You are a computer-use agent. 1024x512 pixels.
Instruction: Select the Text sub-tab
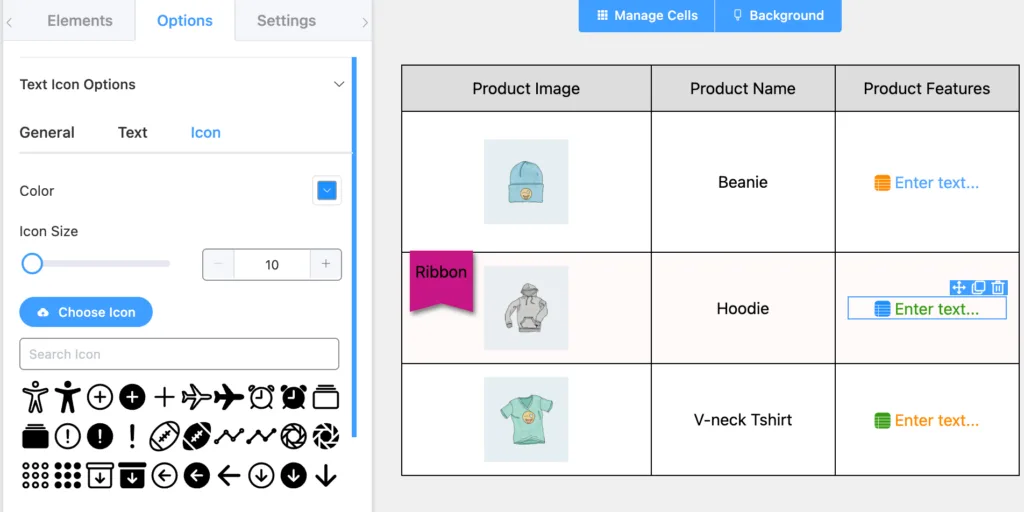(x=133, y=133)
